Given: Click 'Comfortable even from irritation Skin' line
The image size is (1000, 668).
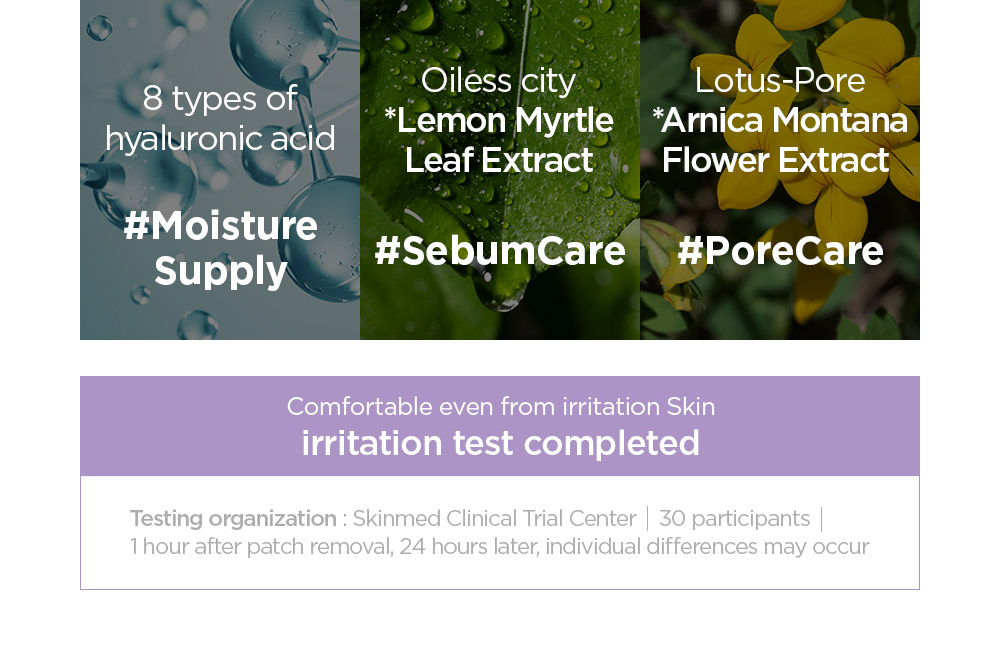Looking at the screenshot, I should click(x=501, y=406).
